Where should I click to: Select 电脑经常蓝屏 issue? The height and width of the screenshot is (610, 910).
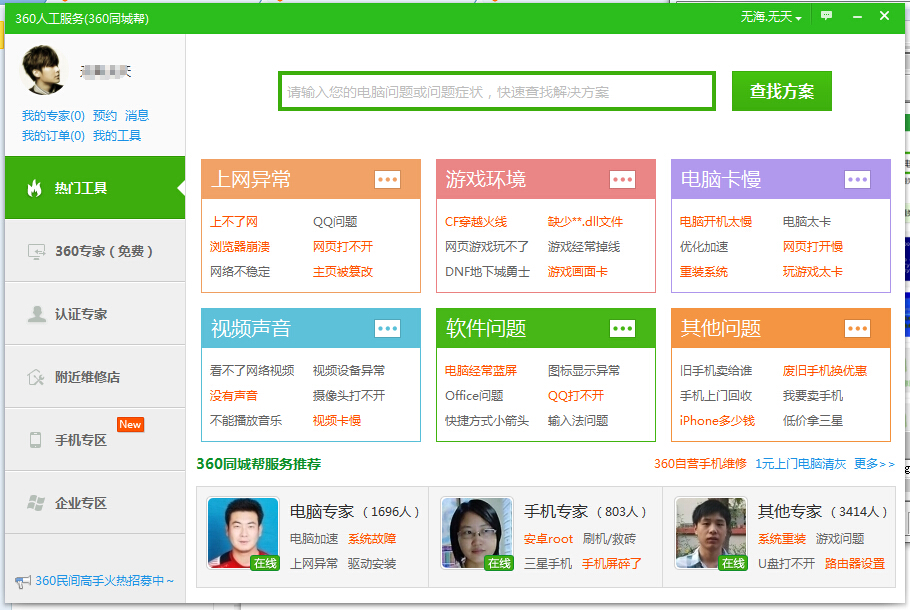(x=481, y=371)
